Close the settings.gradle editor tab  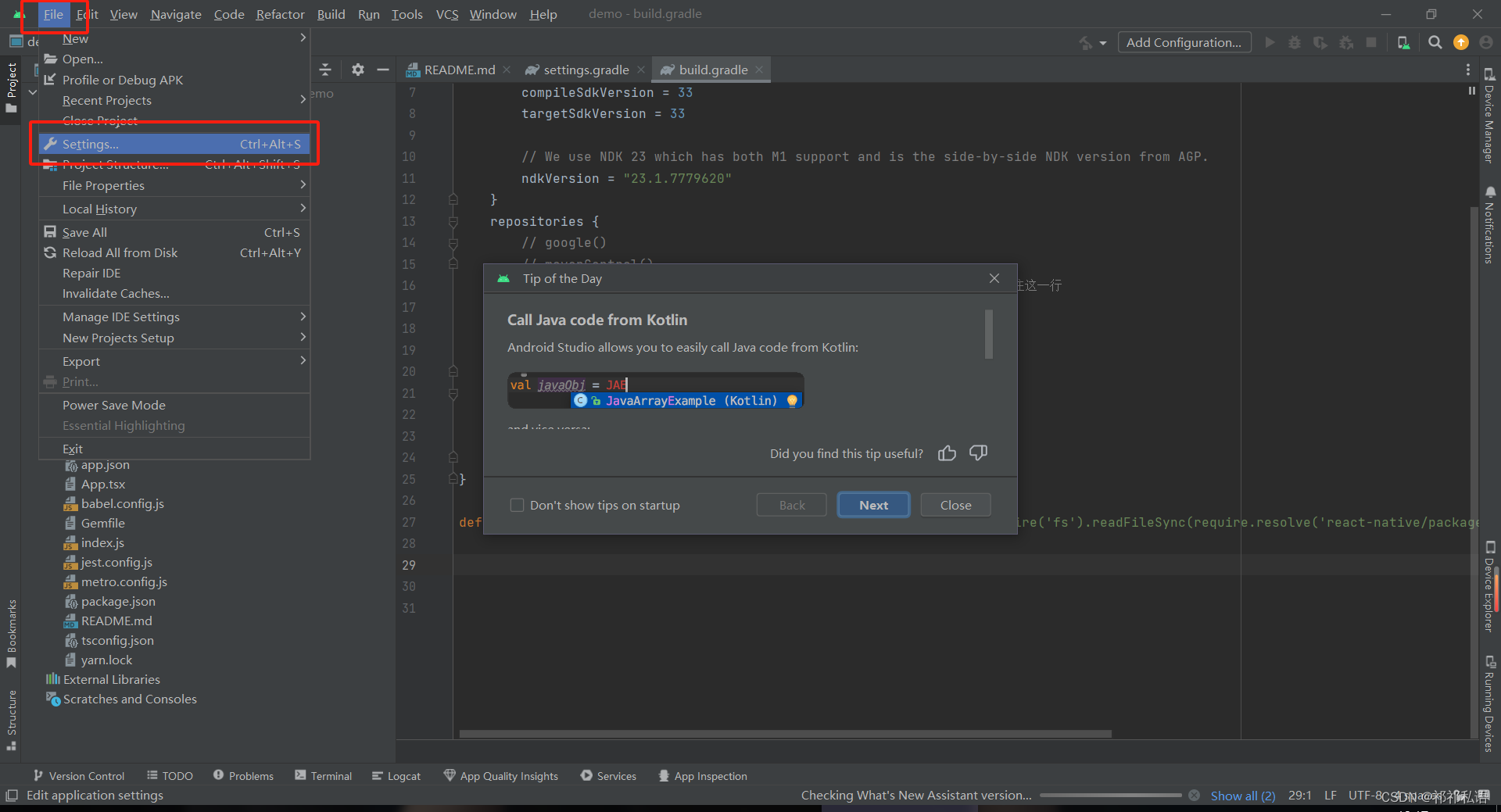(x=641, y=70)
